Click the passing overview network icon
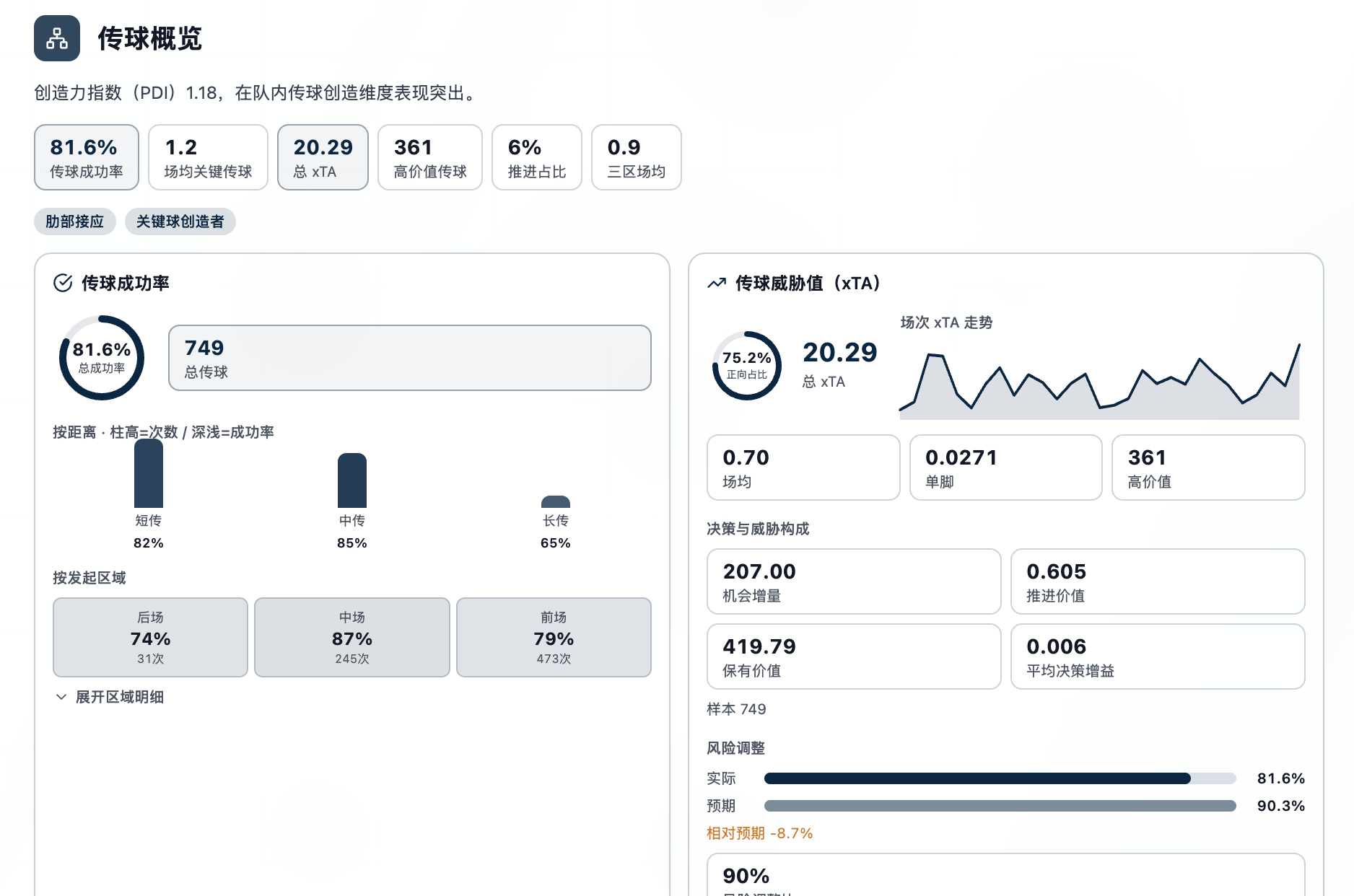Image resolution: width=1354 pixels, height=896 pixels. tap(57, 38)
